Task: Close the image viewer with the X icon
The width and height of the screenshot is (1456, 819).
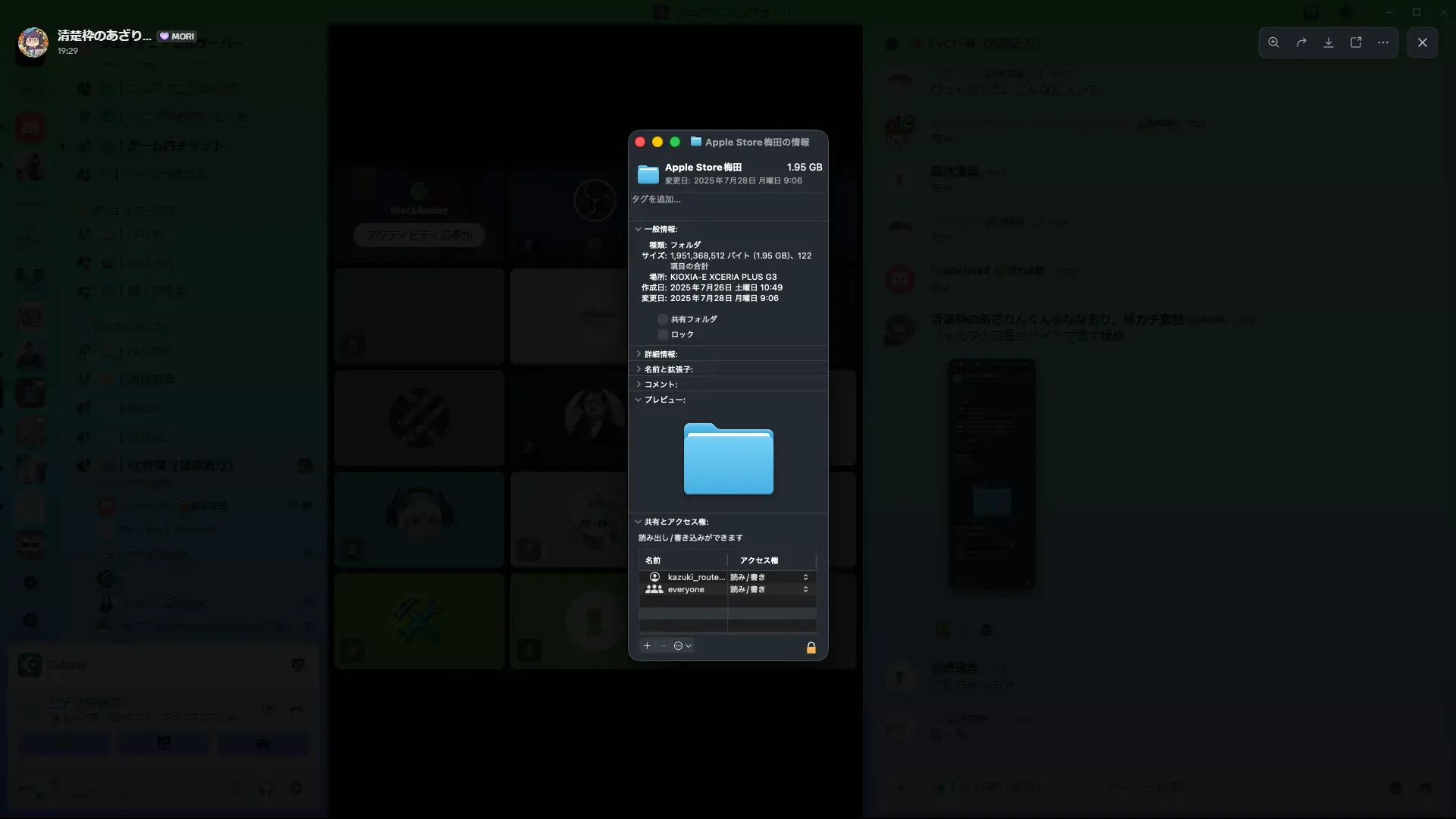Action: pyautogui.click(x=1423, y=42)
